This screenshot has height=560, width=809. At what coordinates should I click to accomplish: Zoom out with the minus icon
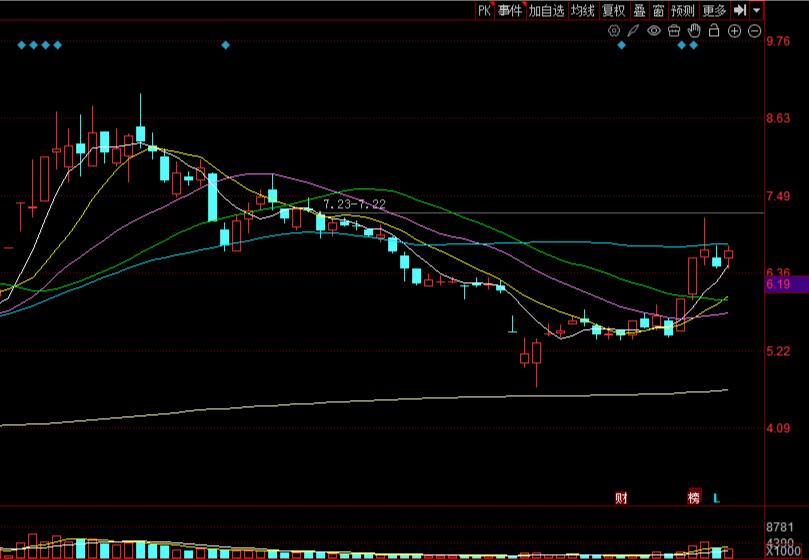(754, 31)
